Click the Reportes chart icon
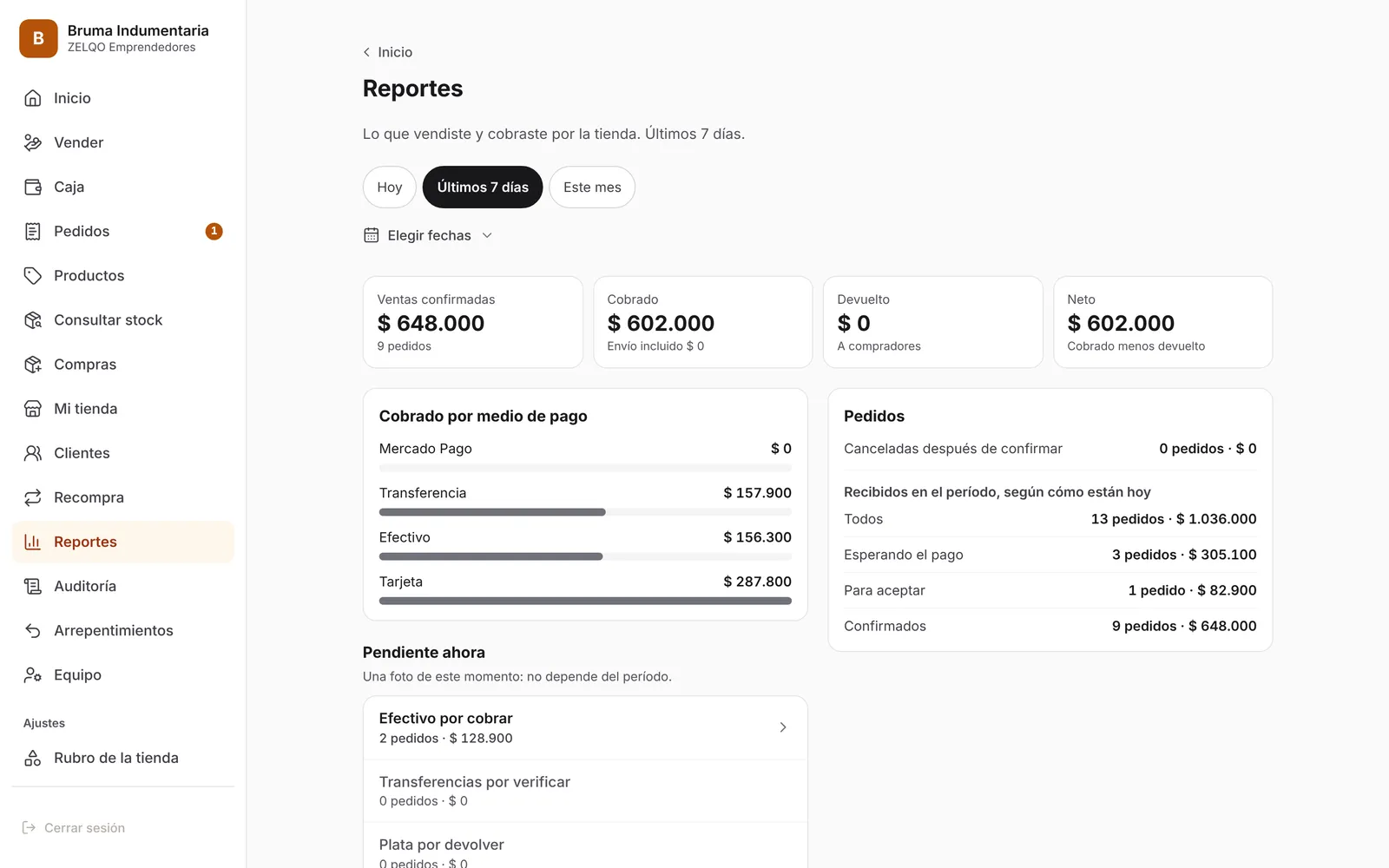The width and height of the screenshot is (1389, 868). point(33,542)
